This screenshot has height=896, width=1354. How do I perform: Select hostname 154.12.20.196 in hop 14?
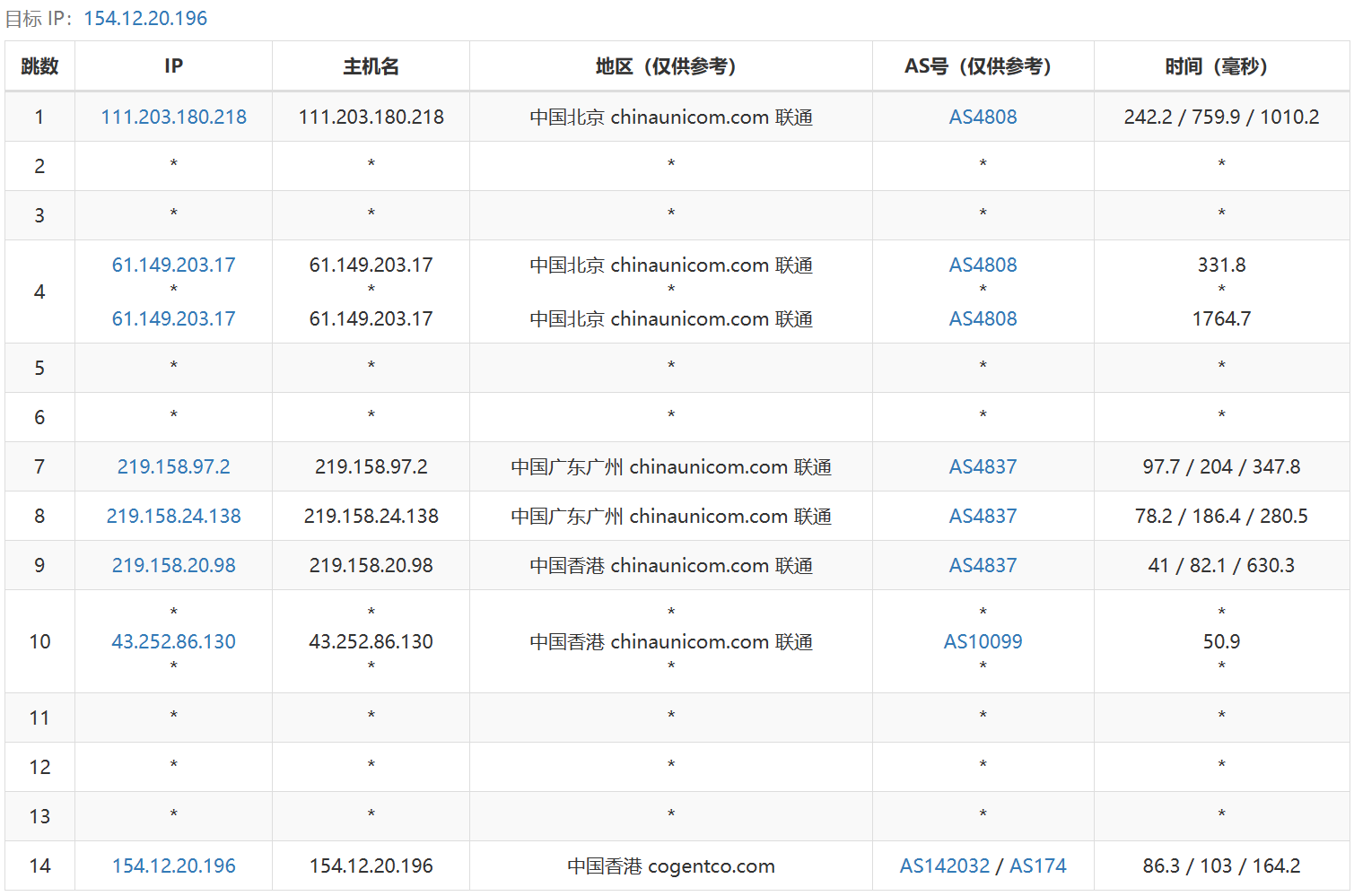pyautogui.click(x=371, y=866)
